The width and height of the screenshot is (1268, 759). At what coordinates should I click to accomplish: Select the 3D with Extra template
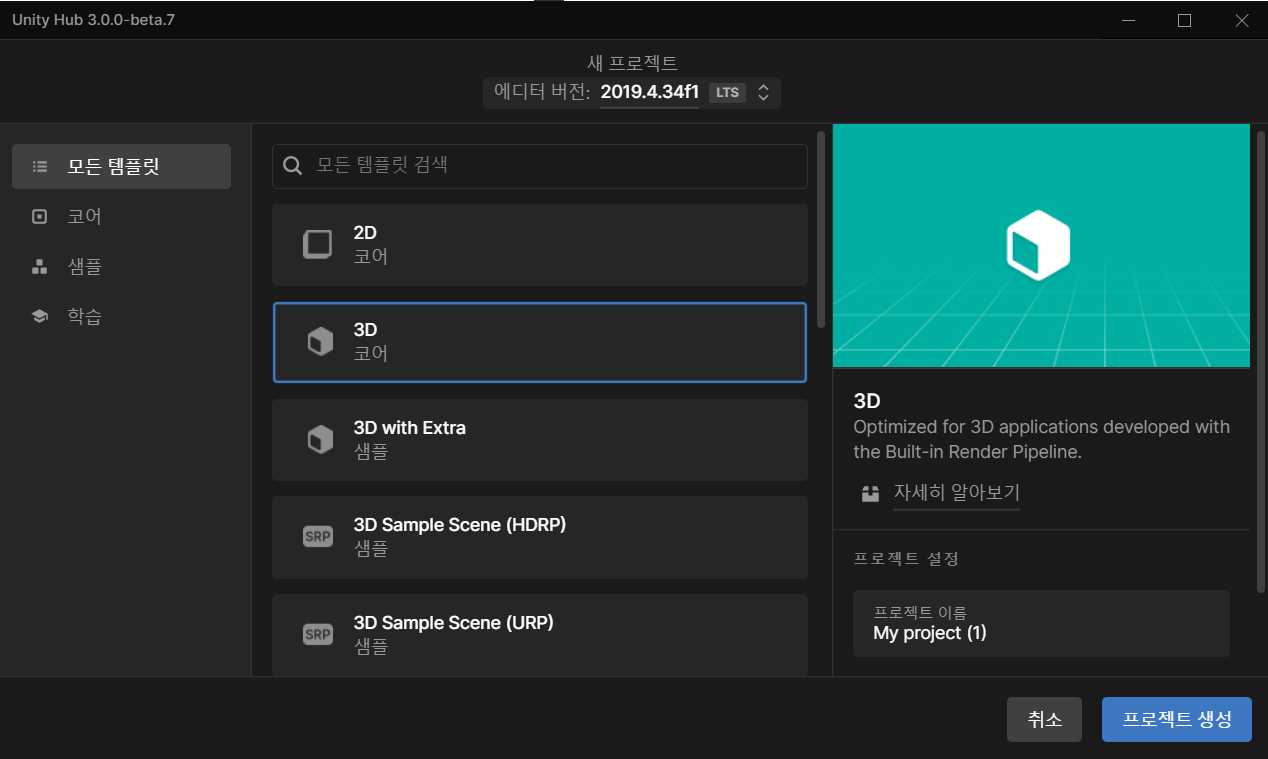(539, 440)
